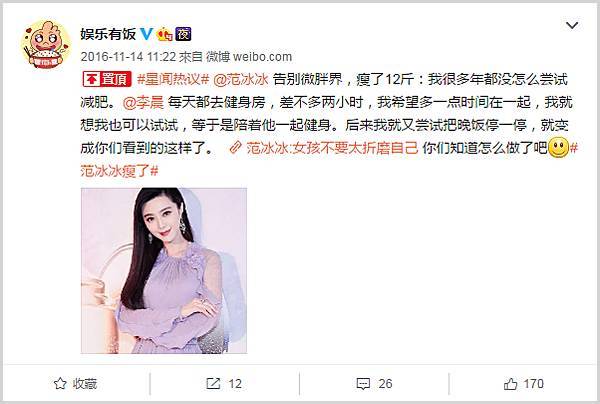600x404 pixels.
Task: Click the red 置顶 pinned tag
Action: click(x=107, y=79)
